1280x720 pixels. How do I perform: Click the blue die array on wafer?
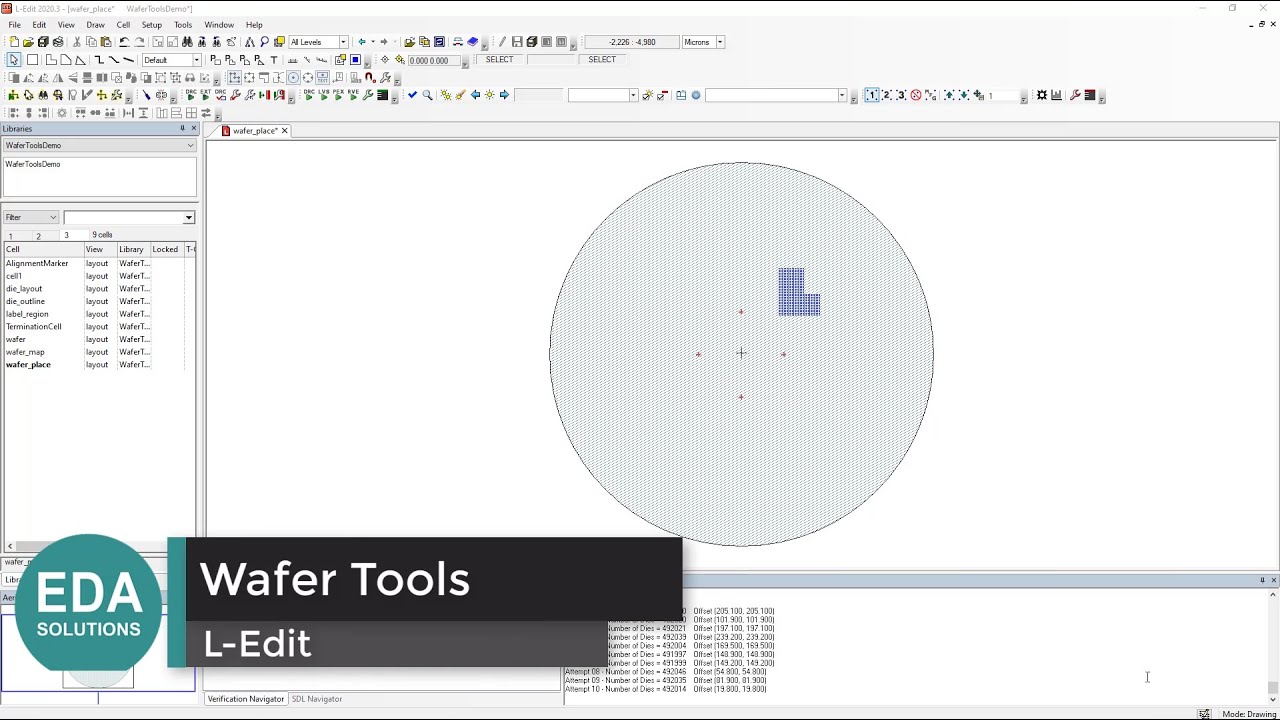click(797, 291)
